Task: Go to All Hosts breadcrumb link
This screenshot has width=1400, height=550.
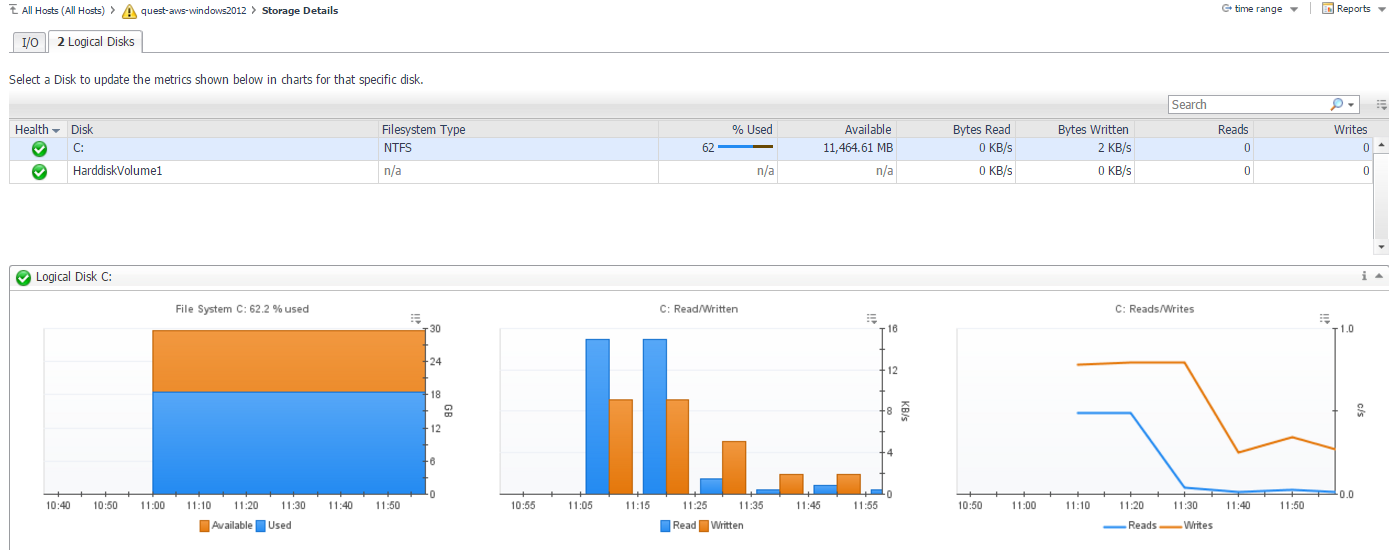Action: [x=62, y=11]
